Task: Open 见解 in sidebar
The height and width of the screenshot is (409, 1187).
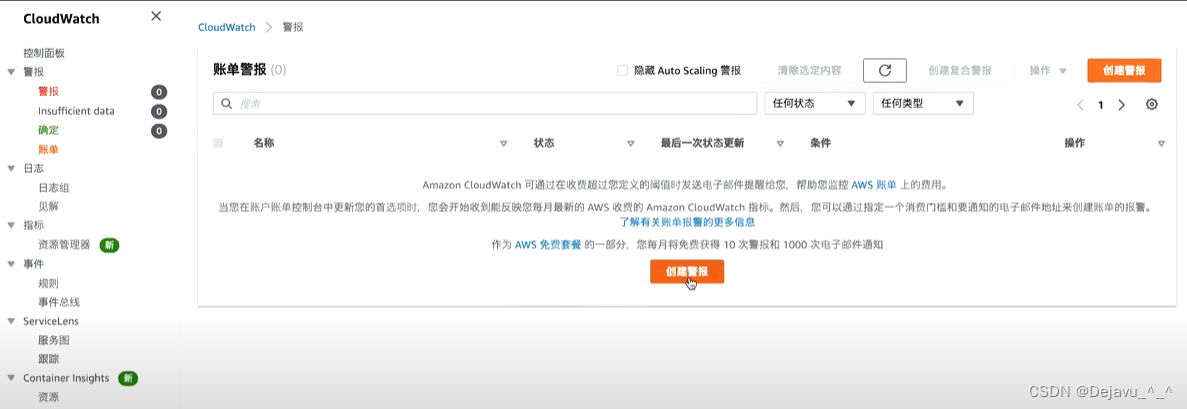Action: (48, 206)
